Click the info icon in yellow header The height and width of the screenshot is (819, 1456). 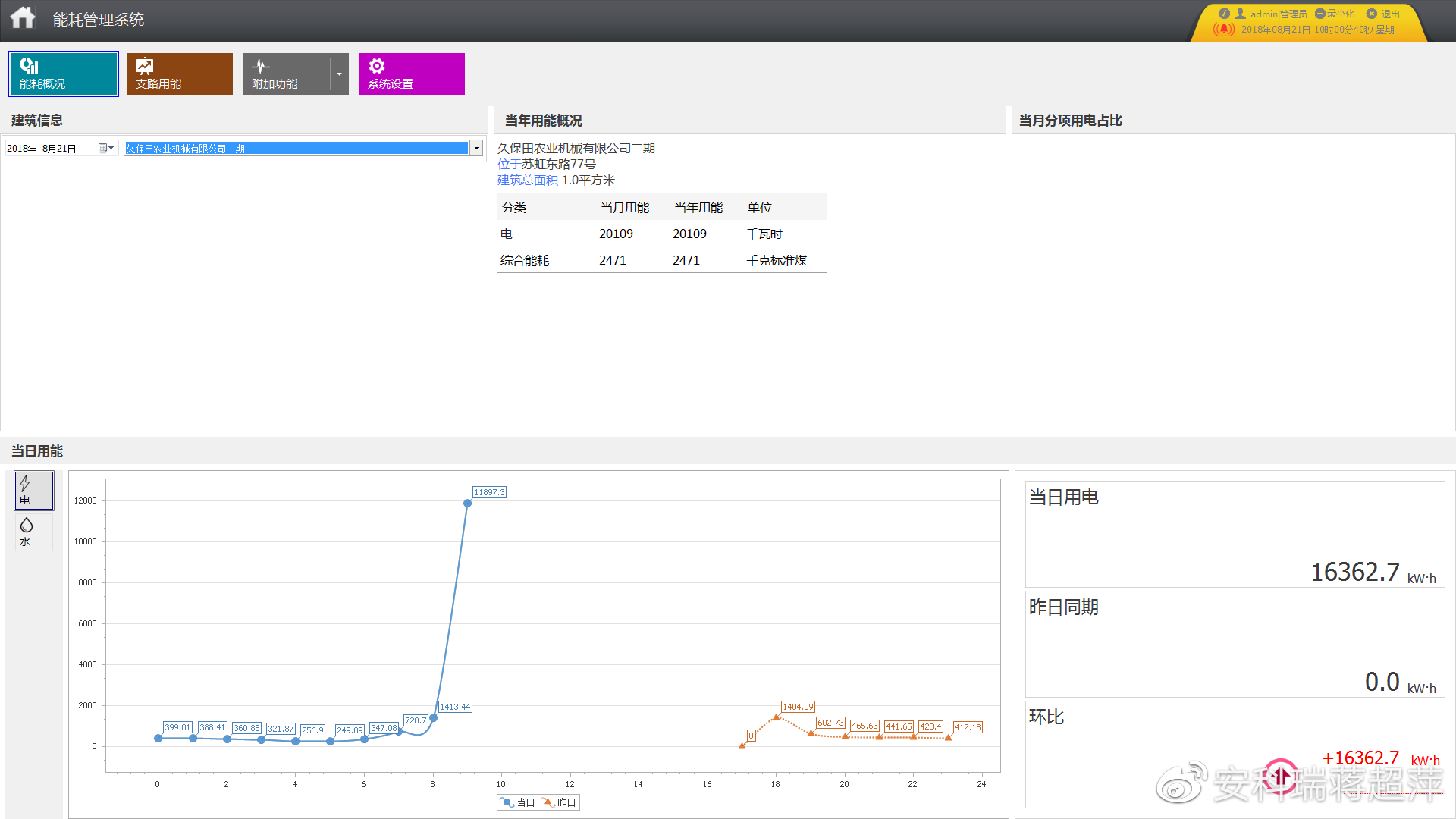coord(1224,14)
